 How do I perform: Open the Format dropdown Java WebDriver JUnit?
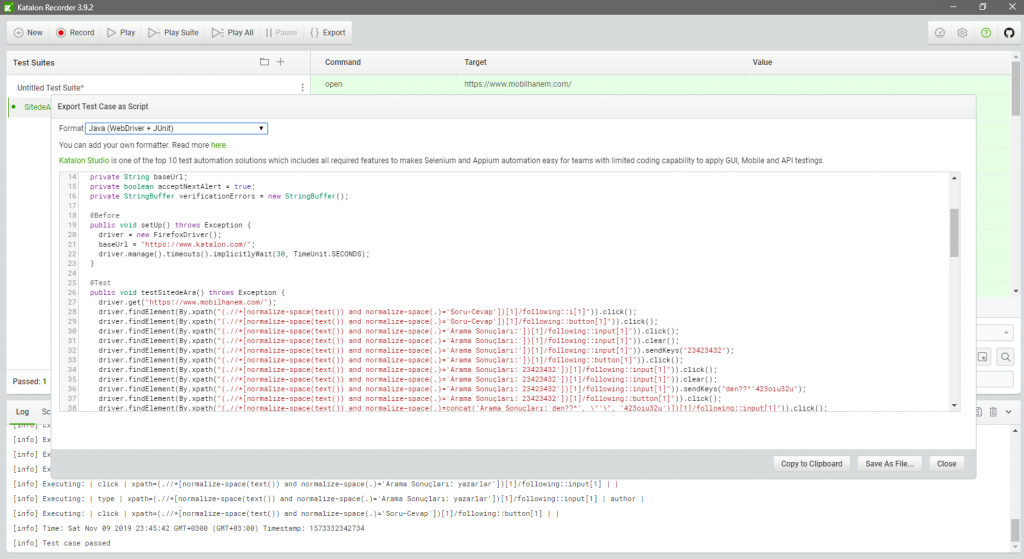[176, 129]
